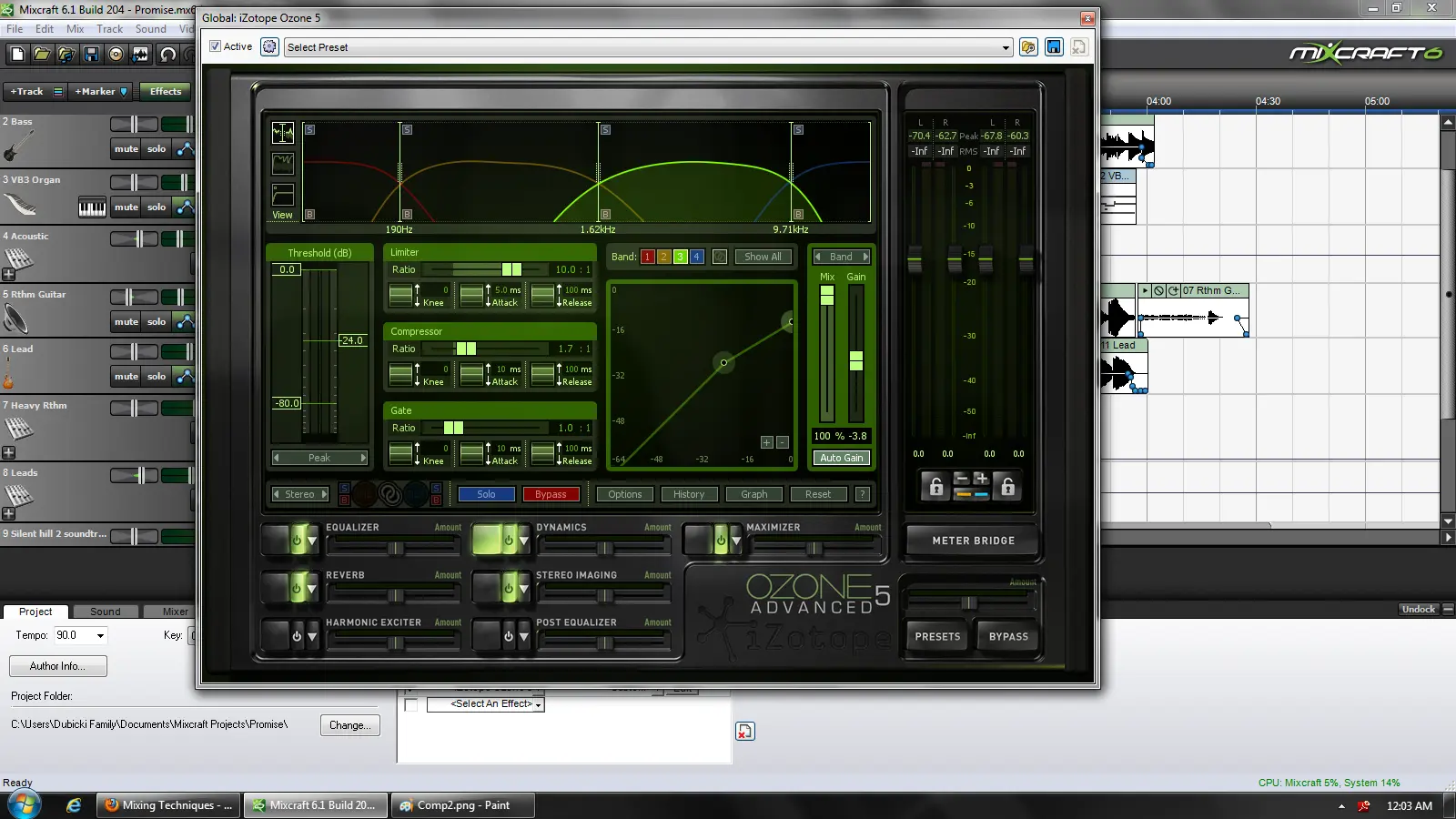Click the plugin settings gear icon beside Active

[x=269, y=46]
